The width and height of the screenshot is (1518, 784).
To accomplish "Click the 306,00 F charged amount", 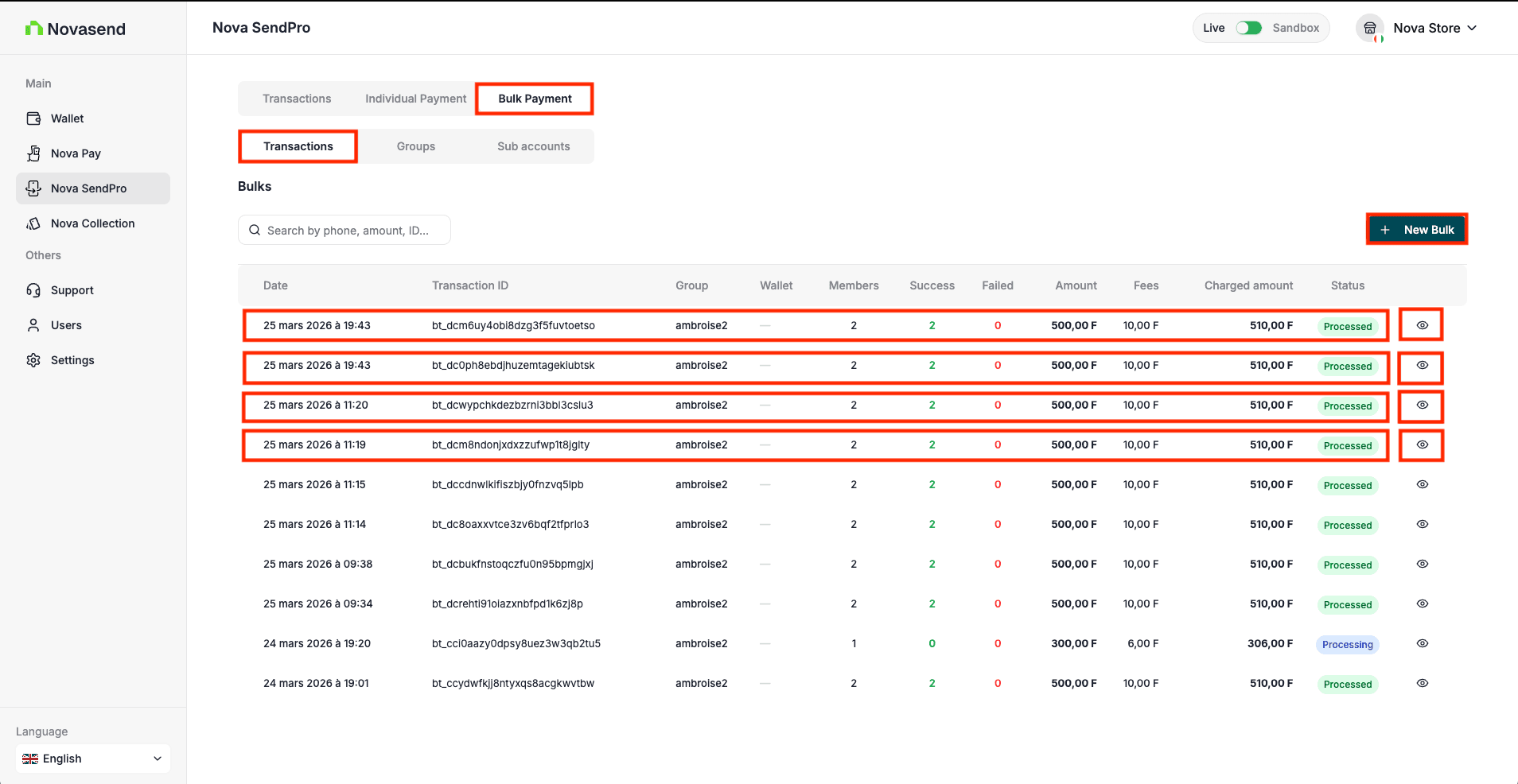I will pos(1270,643).
